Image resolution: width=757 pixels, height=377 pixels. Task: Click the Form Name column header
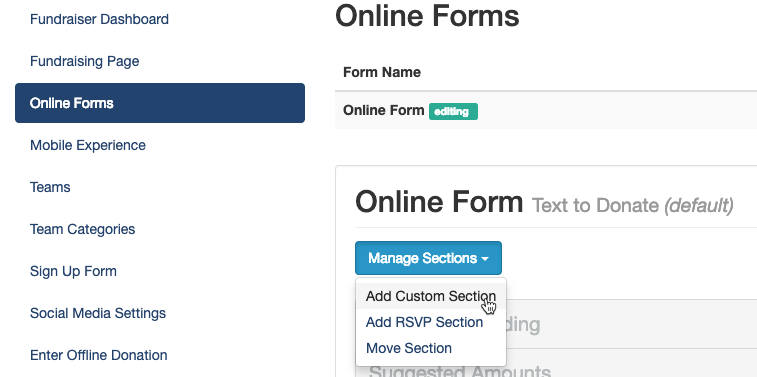382,72
